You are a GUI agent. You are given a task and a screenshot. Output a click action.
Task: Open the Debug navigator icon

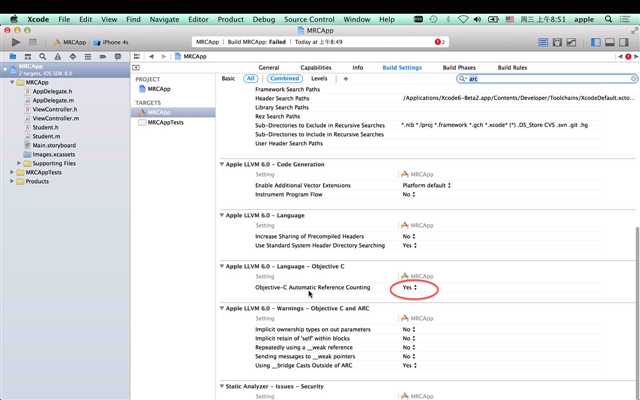click(x=88, y=56)
